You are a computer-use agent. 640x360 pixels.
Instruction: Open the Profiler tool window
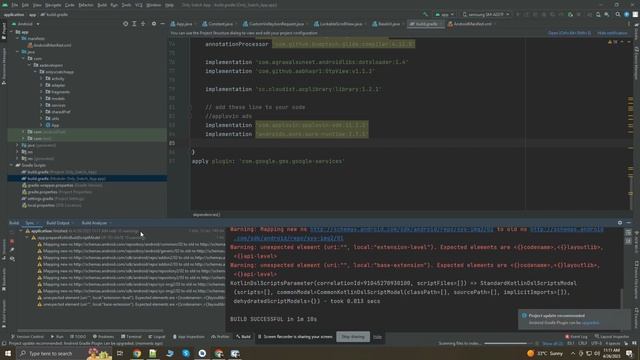pyautogui.click(x=220, y=337)
